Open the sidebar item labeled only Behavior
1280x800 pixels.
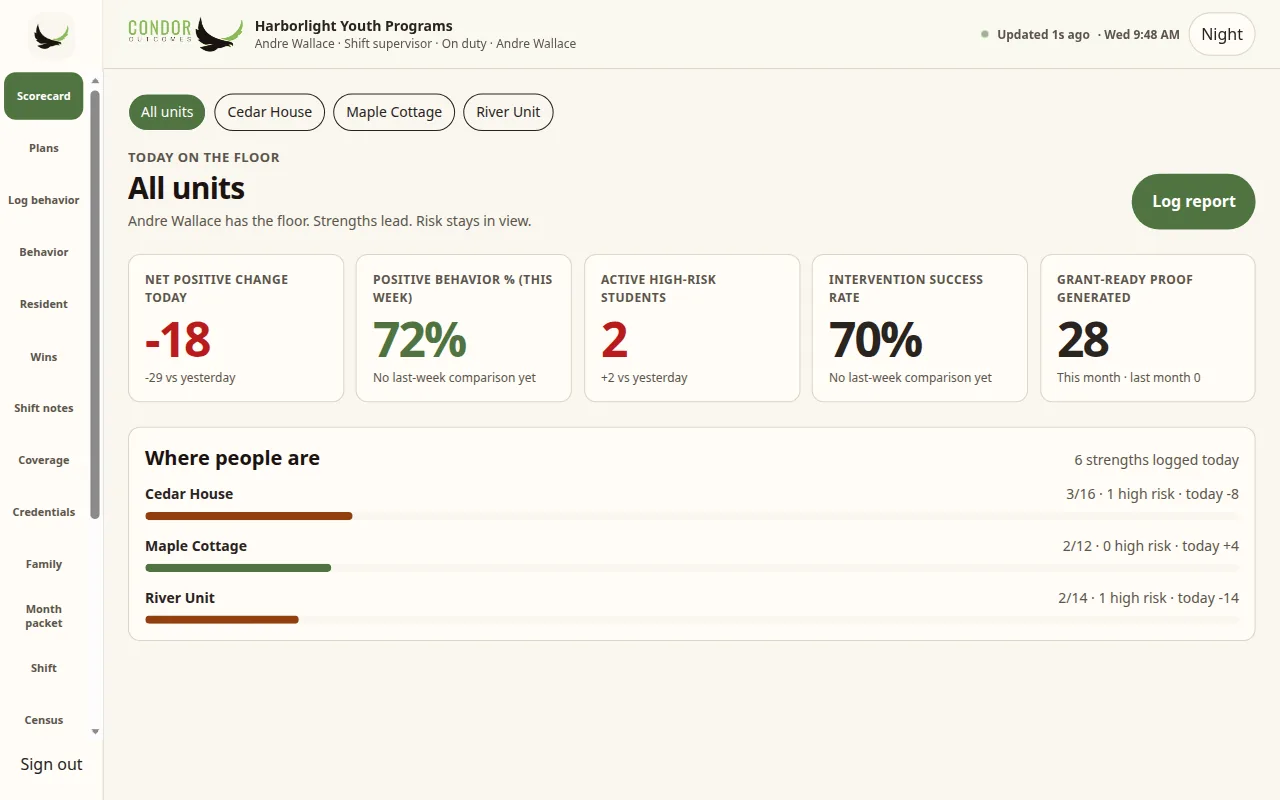(44, 252)
